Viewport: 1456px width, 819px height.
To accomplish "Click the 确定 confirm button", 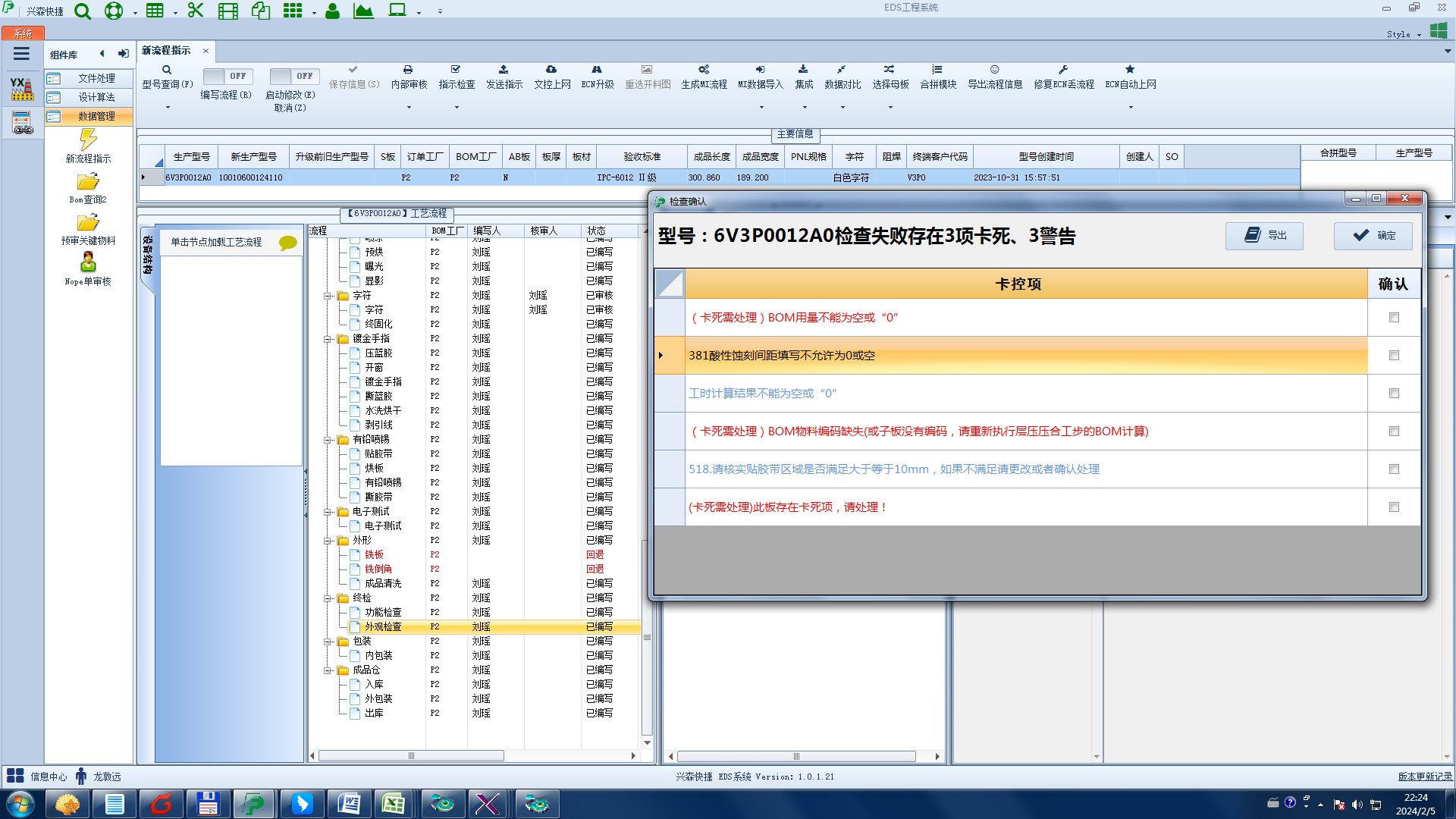I will pos(1373,236).
